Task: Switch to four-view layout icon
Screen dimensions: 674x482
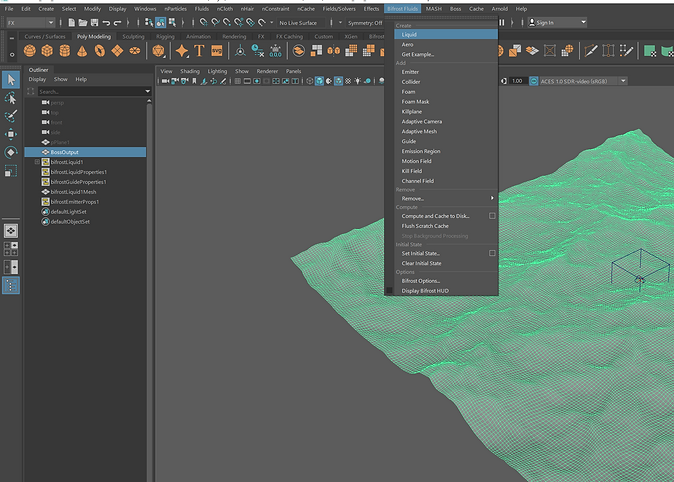Action: [11, 249]
